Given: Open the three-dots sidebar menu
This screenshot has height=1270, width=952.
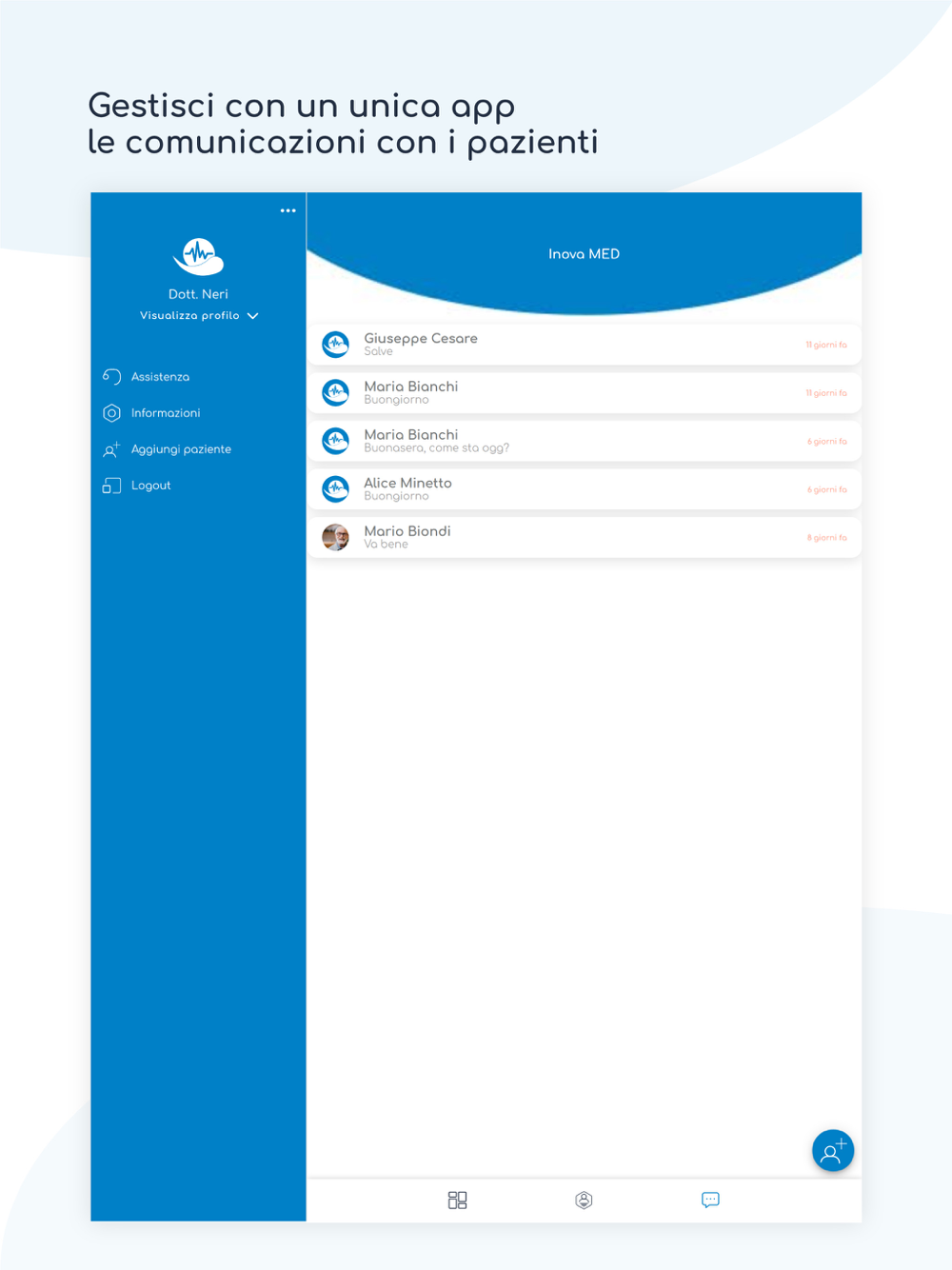Looking at the screenshot, I should 288,210.
